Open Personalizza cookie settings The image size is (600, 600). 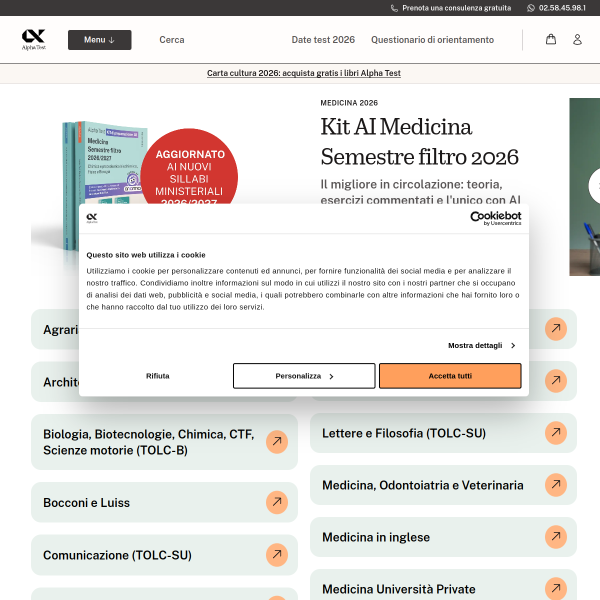[x=304, y=376]
